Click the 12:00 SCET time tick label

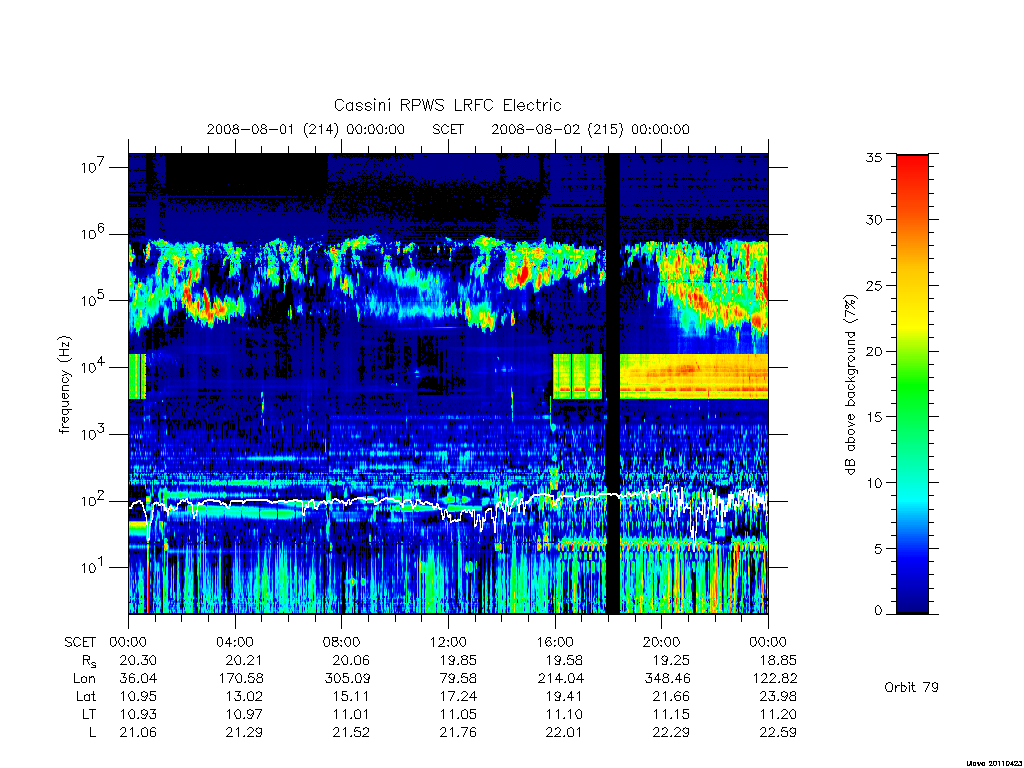click(x=448, y=642)
